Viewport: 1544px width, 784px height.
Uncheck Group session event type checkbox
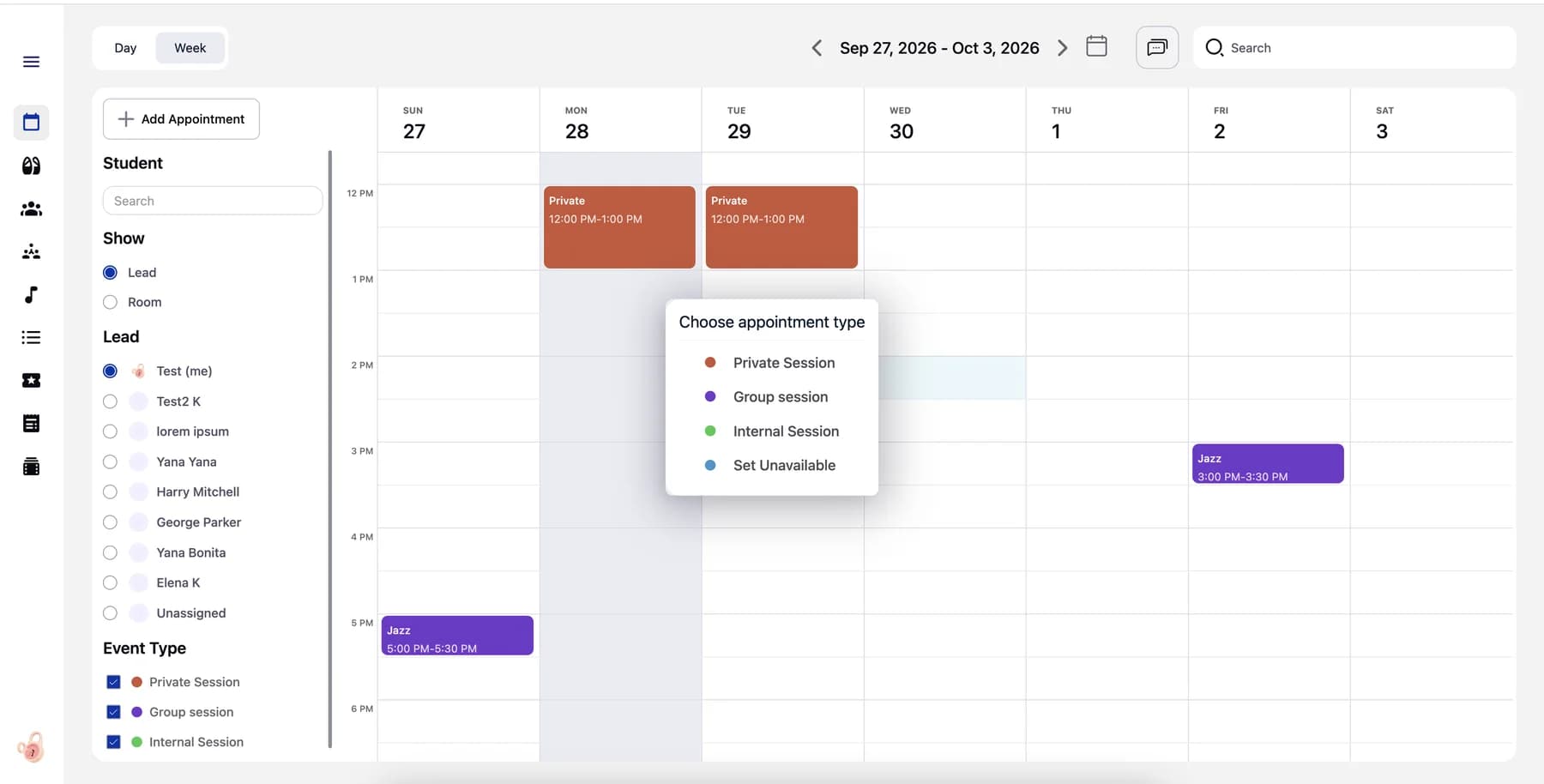(x=113, y=712)
